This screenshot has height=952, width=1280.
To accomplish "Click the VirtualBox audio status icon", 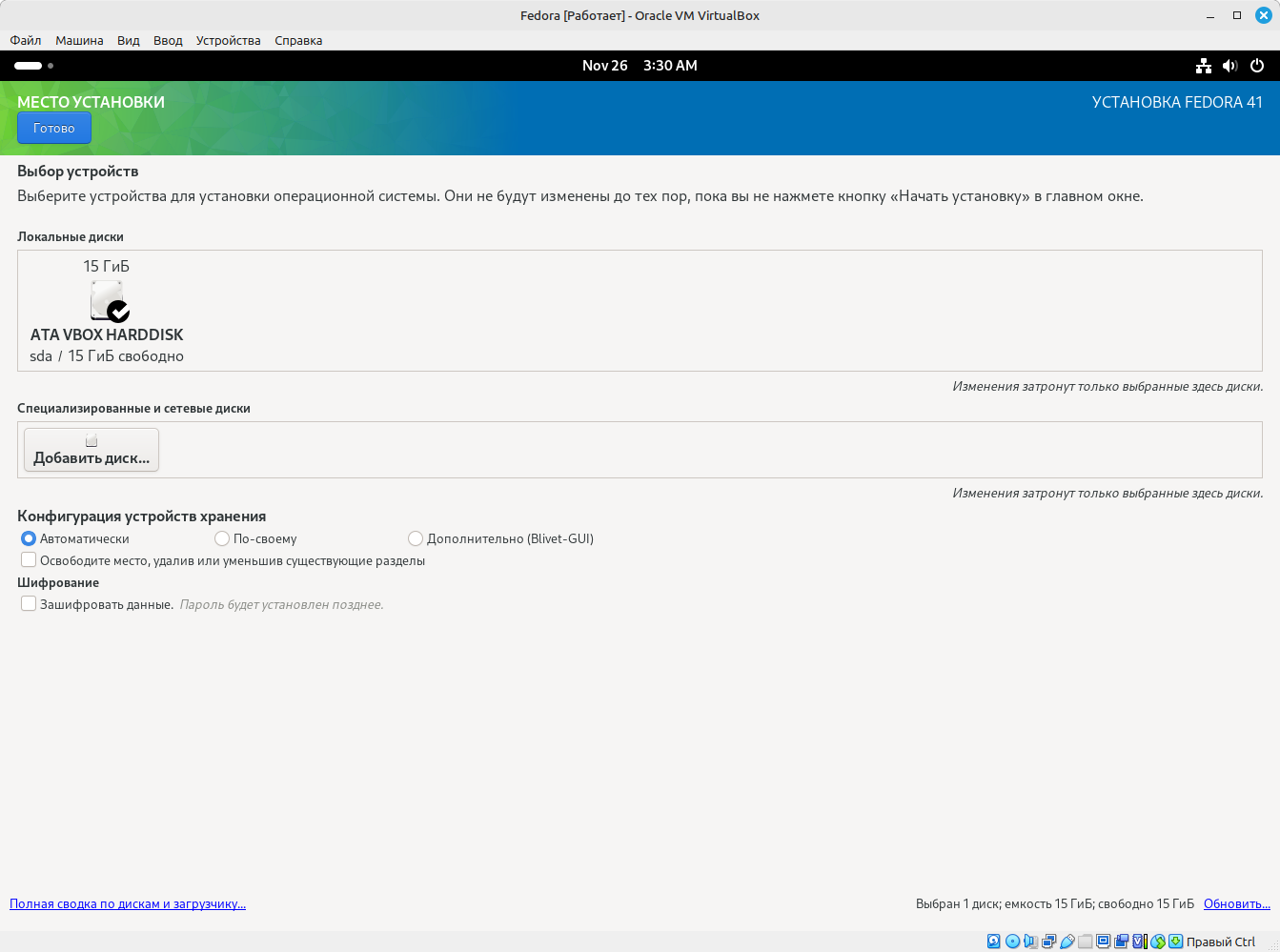I will click(x=1030, y=942).
